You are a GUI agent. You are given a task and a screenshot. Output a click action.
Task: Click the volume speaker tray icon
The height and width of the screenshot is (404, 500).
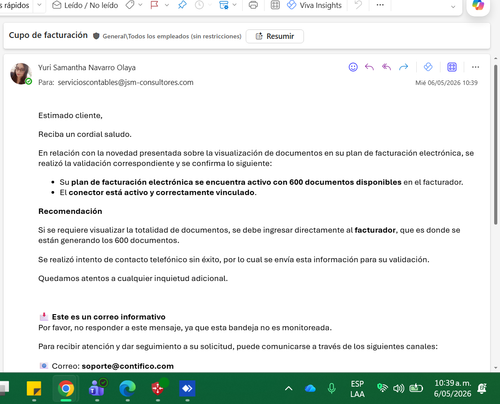399,388
